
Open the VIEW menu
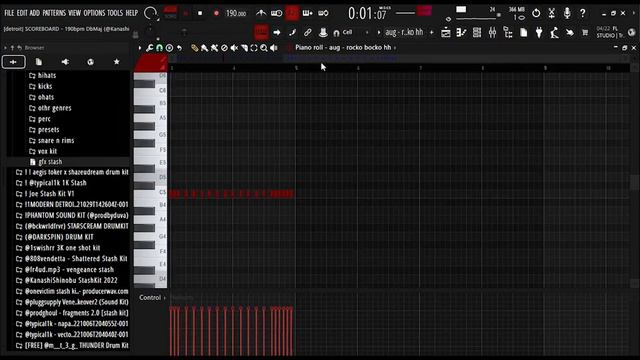click(x=74, y=13)
